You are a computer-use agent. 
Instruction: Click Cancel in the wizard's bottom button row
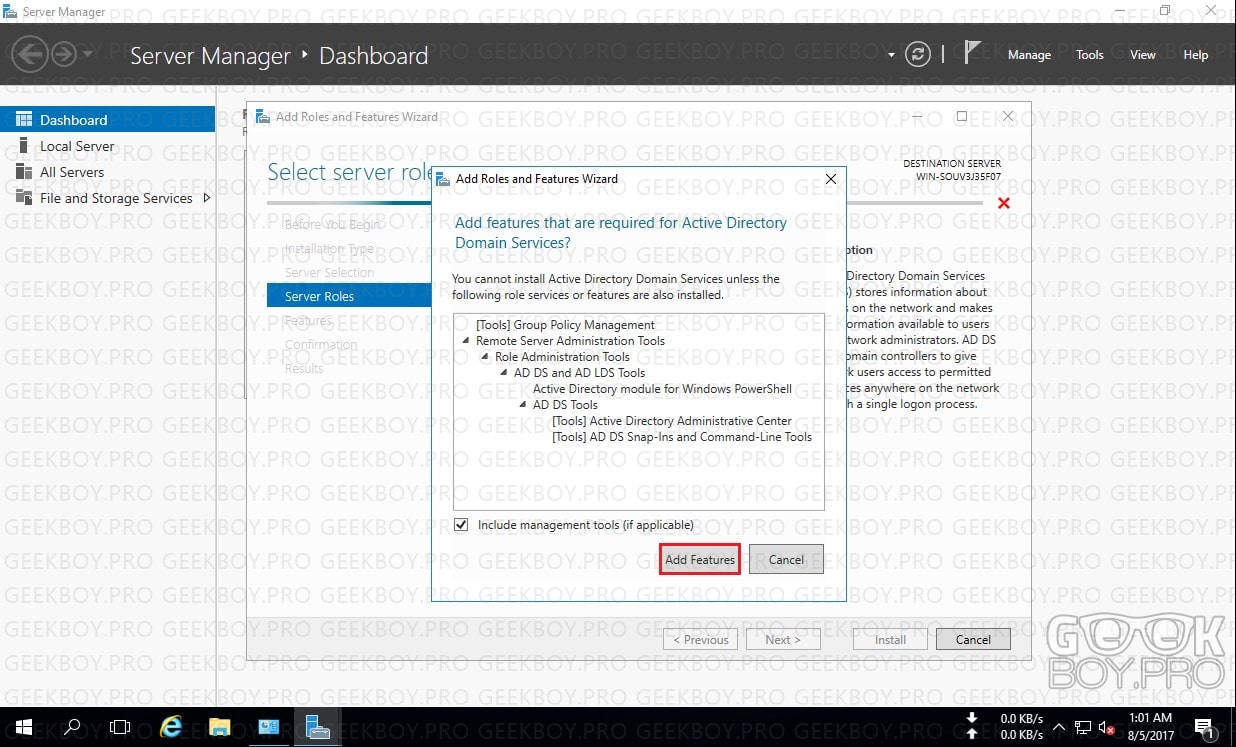(973, 640)
